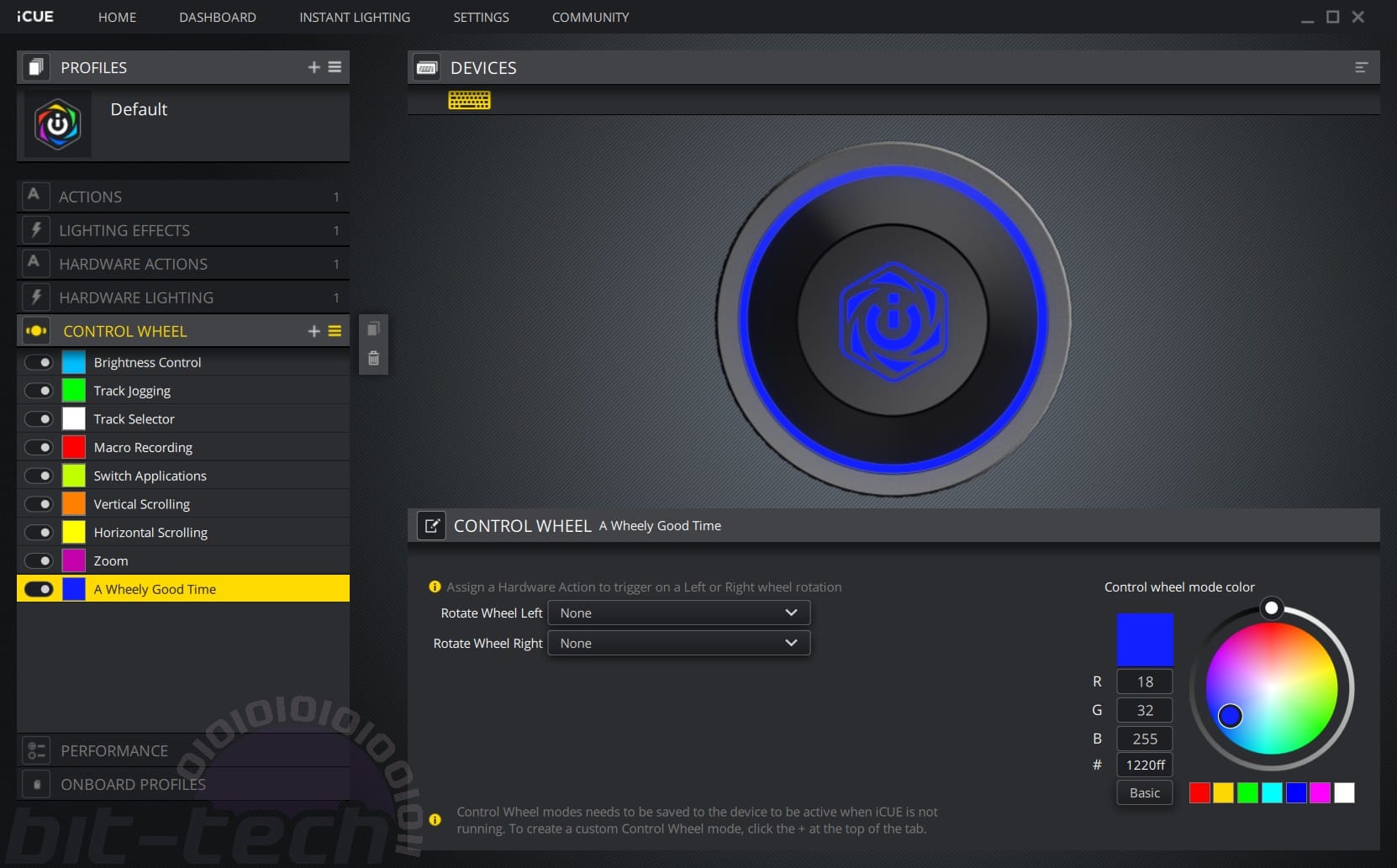
Task: Open the Settings tab
Action: click(x=481, y=17)
